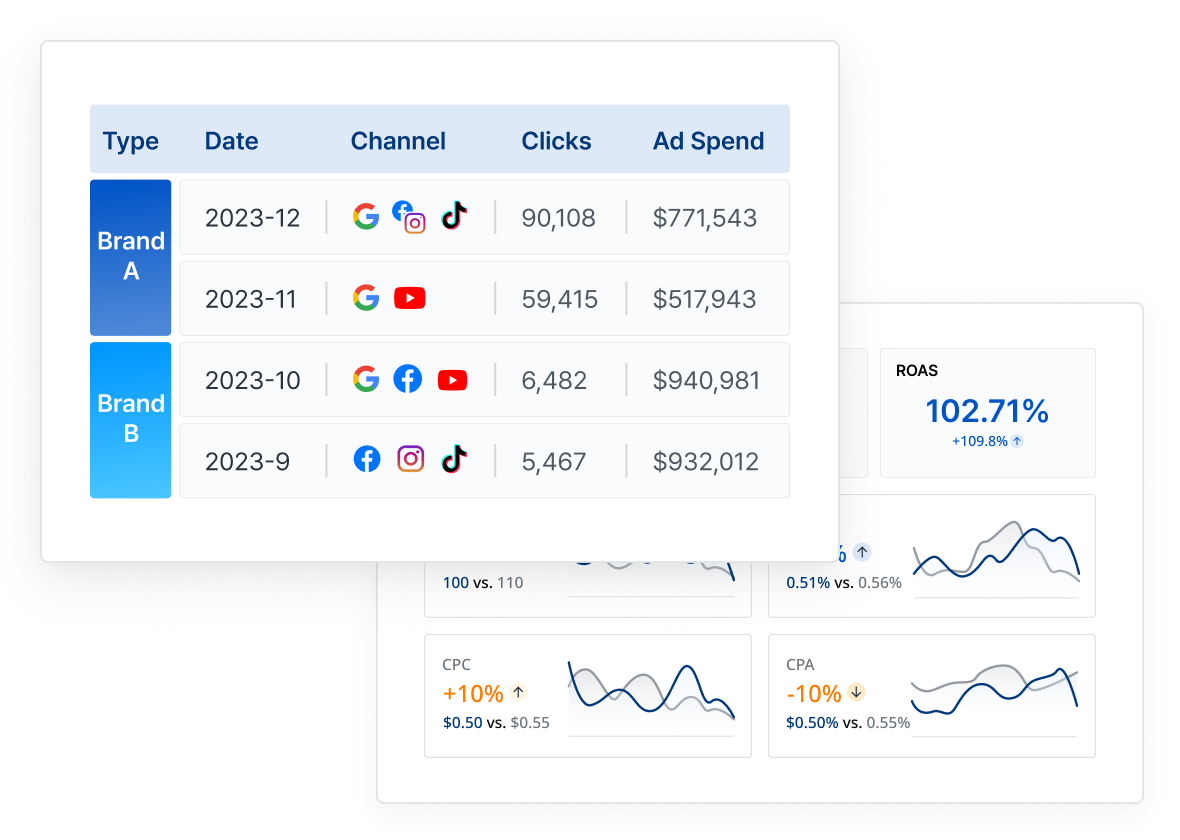Click the Google icon for 2023-11
This screenshot has width=1180, height=840.
click(x=367, y=297)
